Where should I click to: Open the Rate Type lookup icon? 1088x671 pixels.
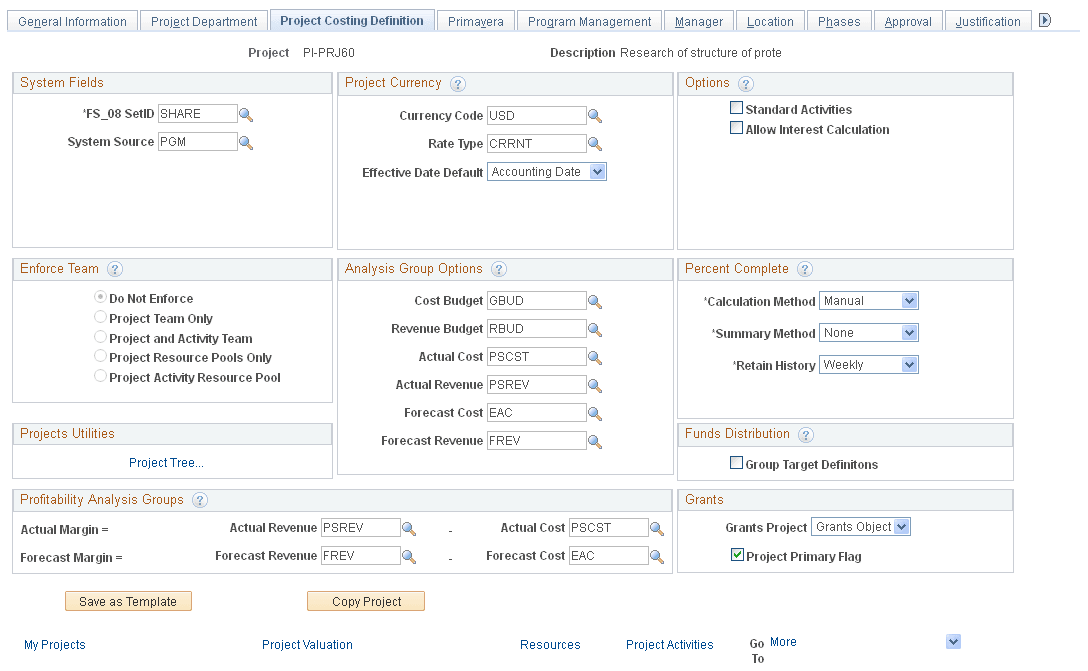click(x=595, y=143)
